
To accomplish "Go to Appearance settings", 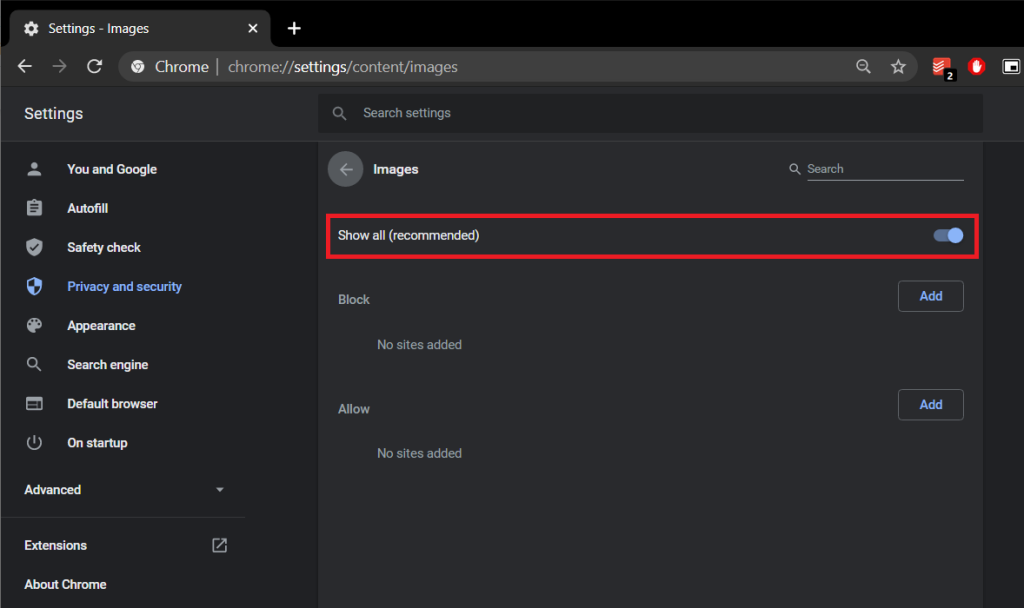I will (101, 326).
